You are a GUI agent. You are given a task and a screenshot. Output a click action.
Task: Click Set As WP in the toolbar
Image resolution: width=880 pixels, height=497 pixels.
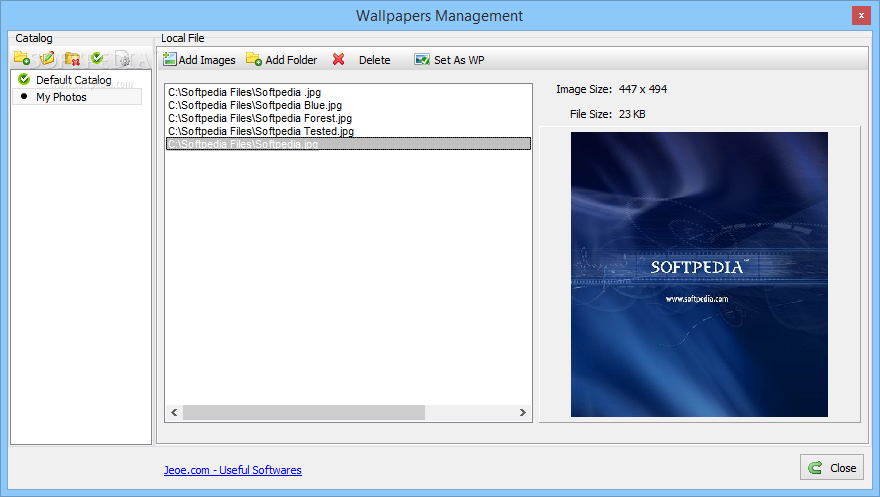pyautogui.click(x=449, y=59)
